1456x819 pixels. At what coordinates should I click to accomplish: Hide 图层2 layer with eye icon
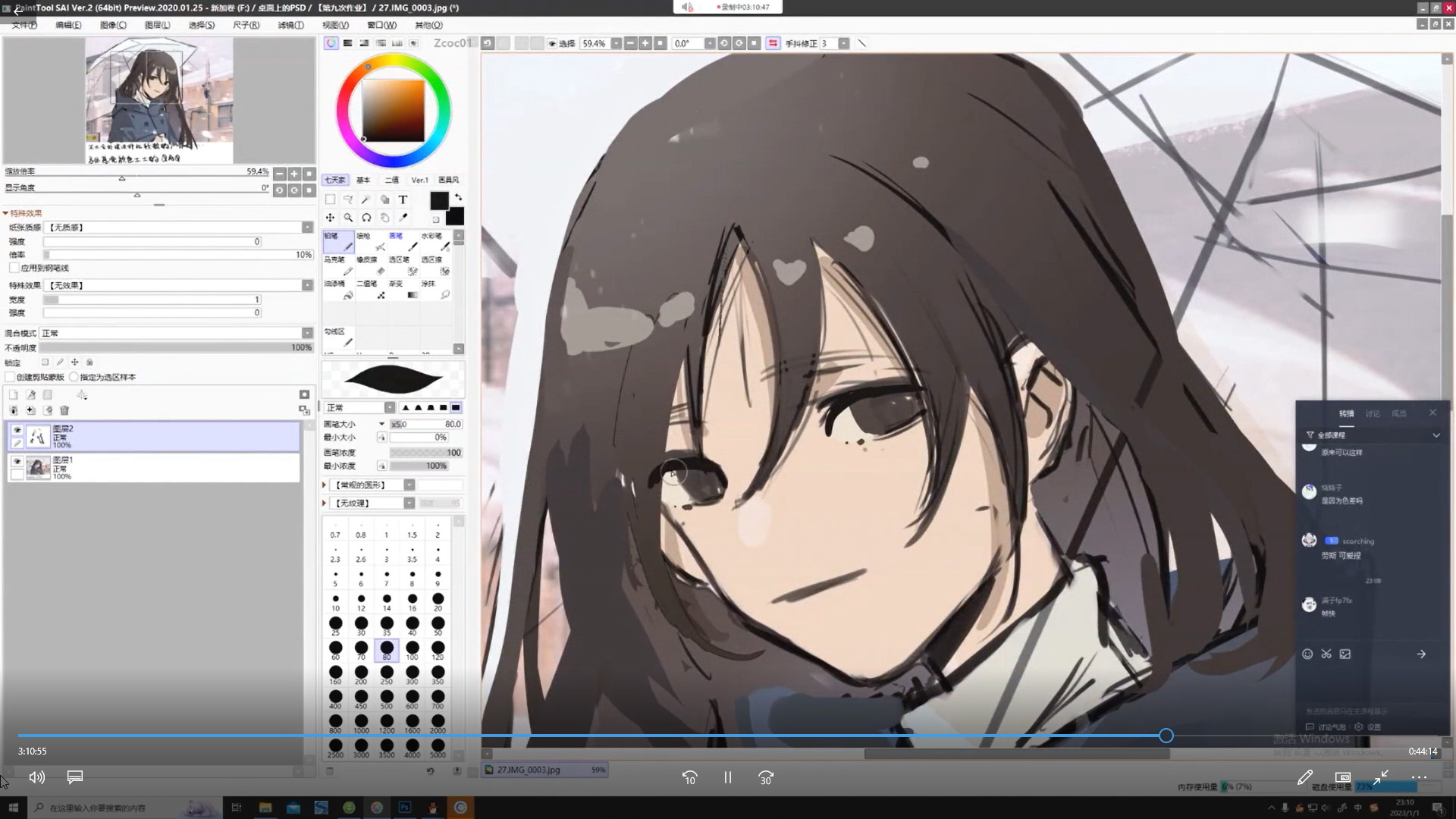pyautogui.click(x=17, y=430)
